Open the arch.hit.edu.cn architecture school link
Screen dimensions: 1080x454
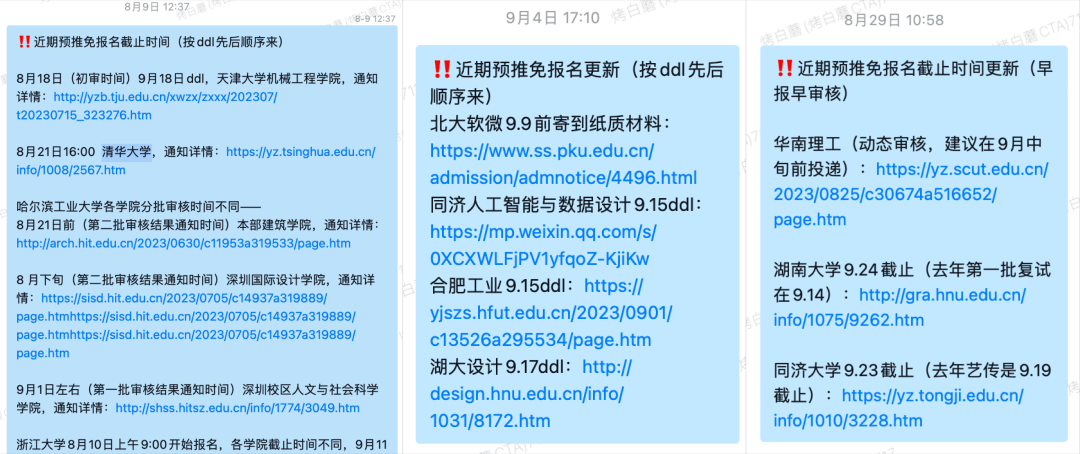(x=183, y=243)
